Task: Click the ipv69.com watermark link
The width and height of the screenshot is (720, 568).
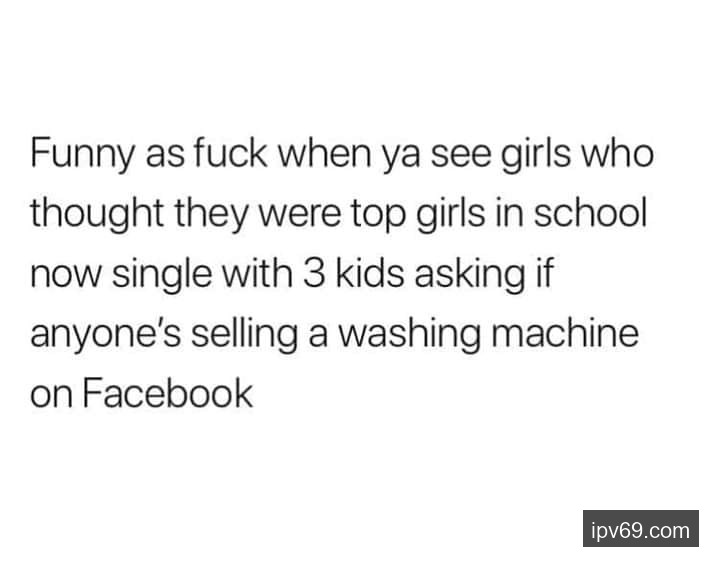Action: (641, 529)
